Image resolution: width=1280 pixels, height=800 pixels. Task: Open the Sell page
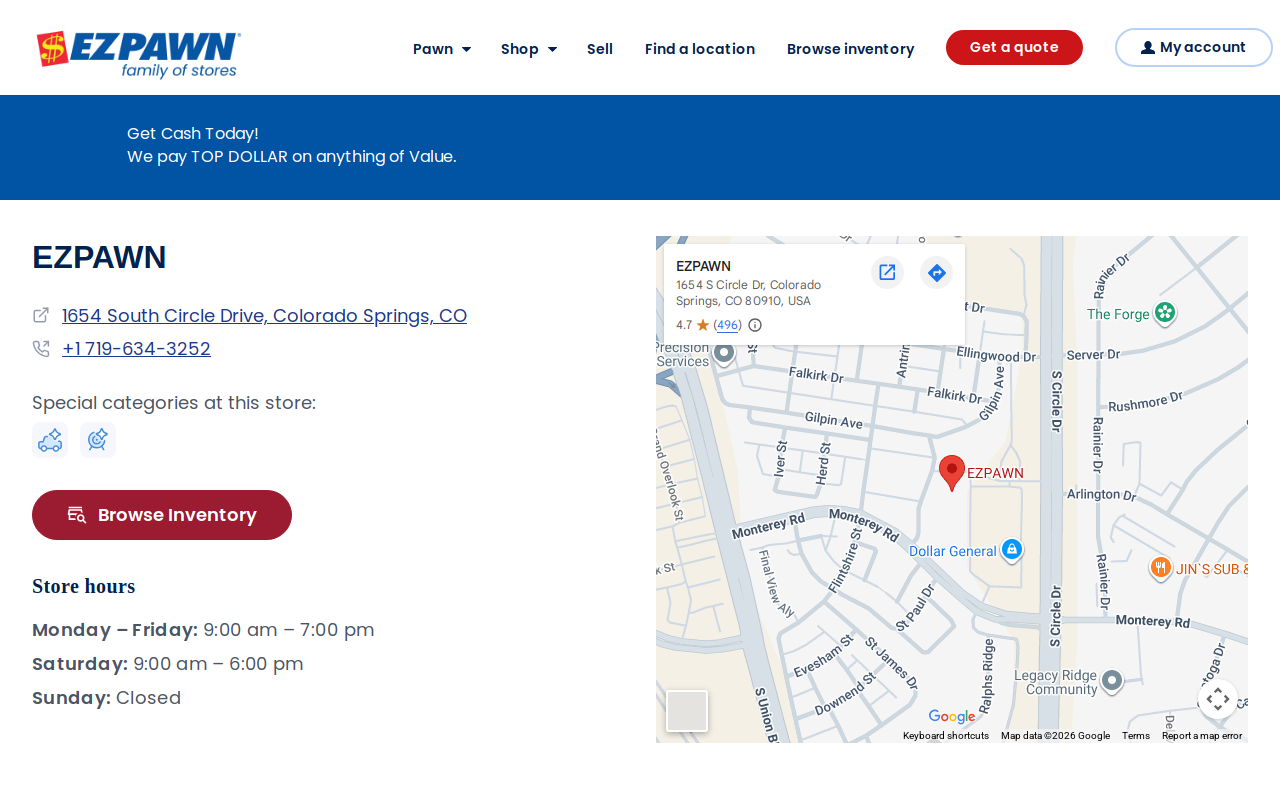(x=600, y=49)
